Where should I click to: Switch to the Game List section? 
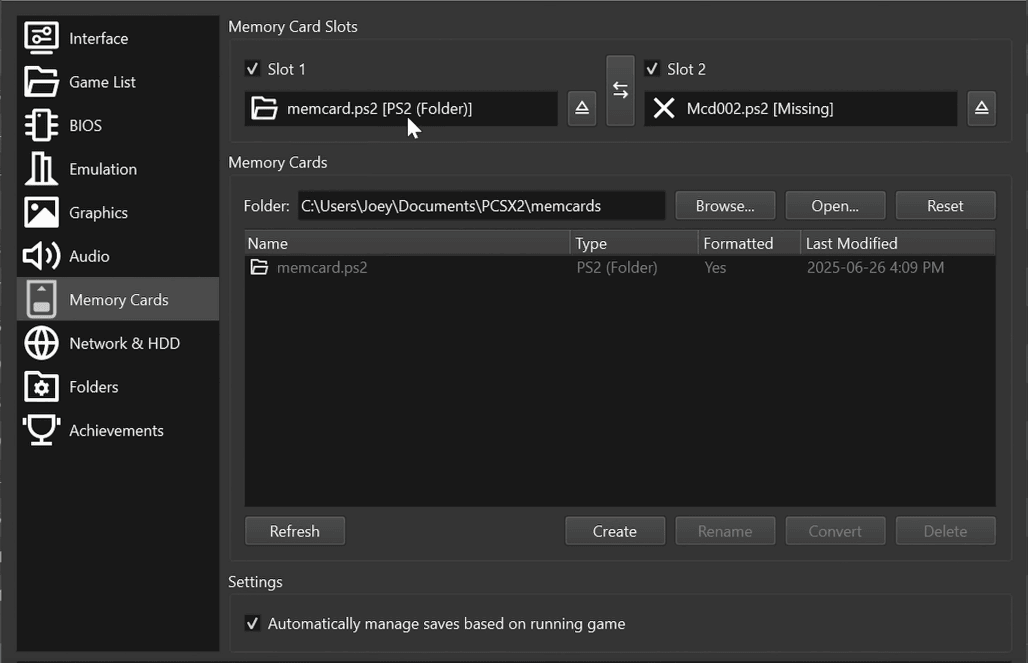40,81
